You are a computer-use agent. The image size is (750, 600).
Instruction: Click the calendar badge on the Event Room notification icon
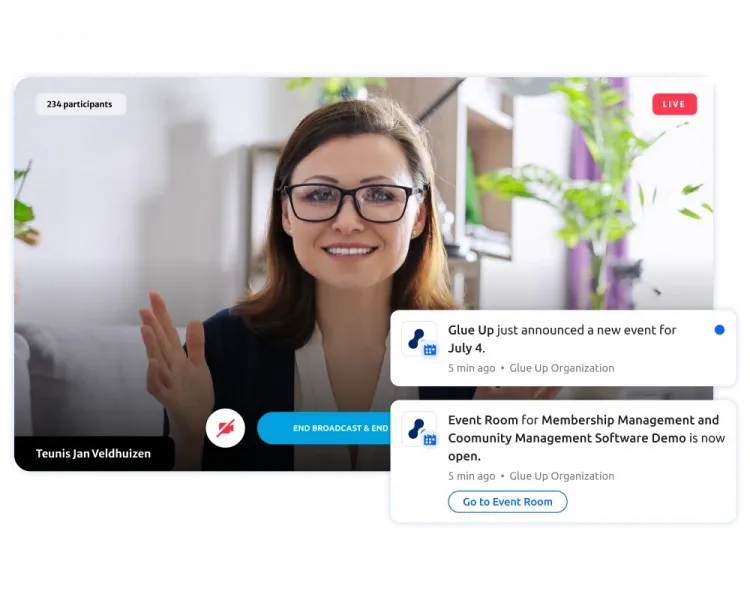pos(430,440)
